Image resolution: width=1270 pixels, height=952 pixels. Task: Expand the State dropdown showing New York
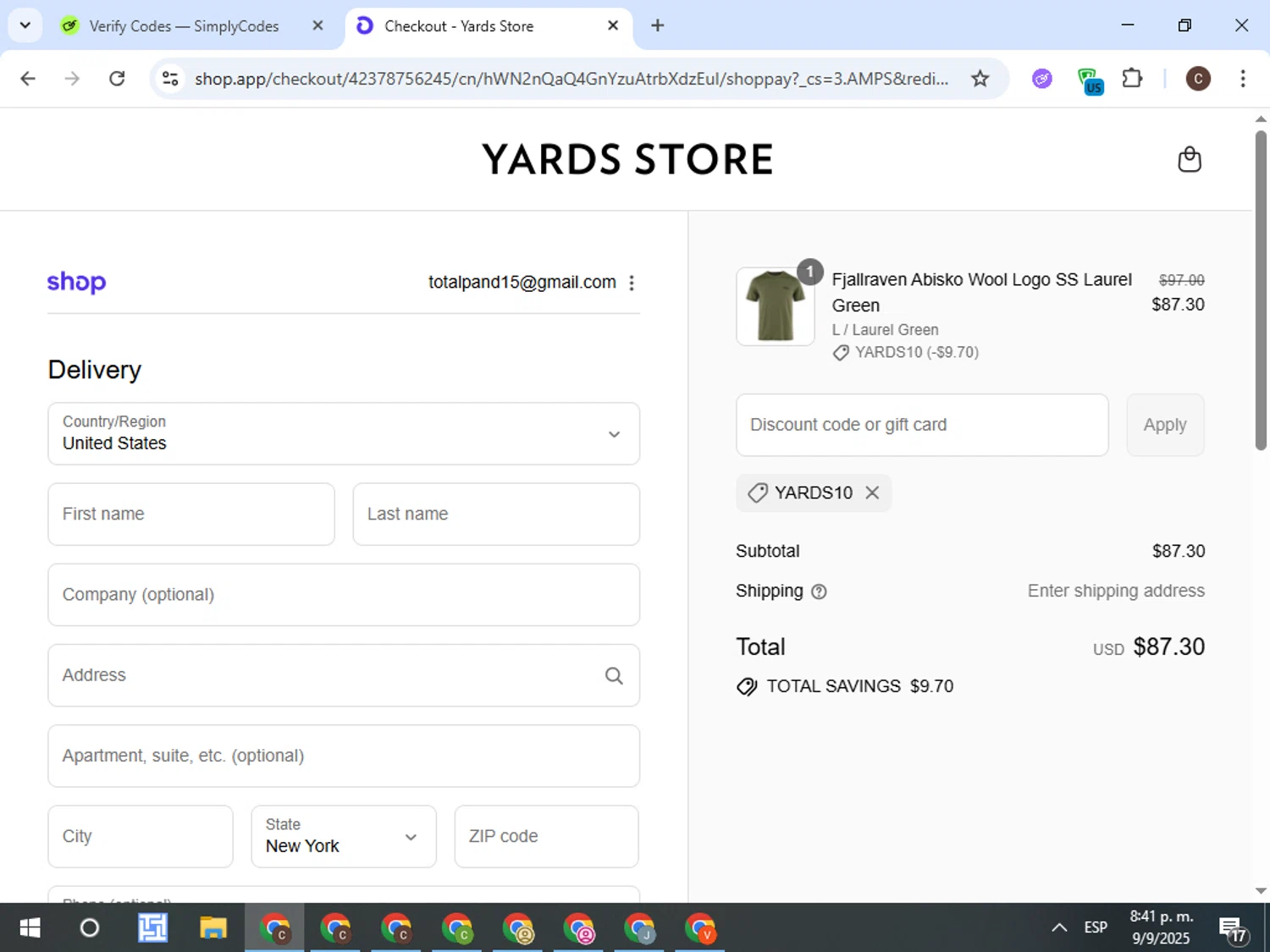[344, 836]
